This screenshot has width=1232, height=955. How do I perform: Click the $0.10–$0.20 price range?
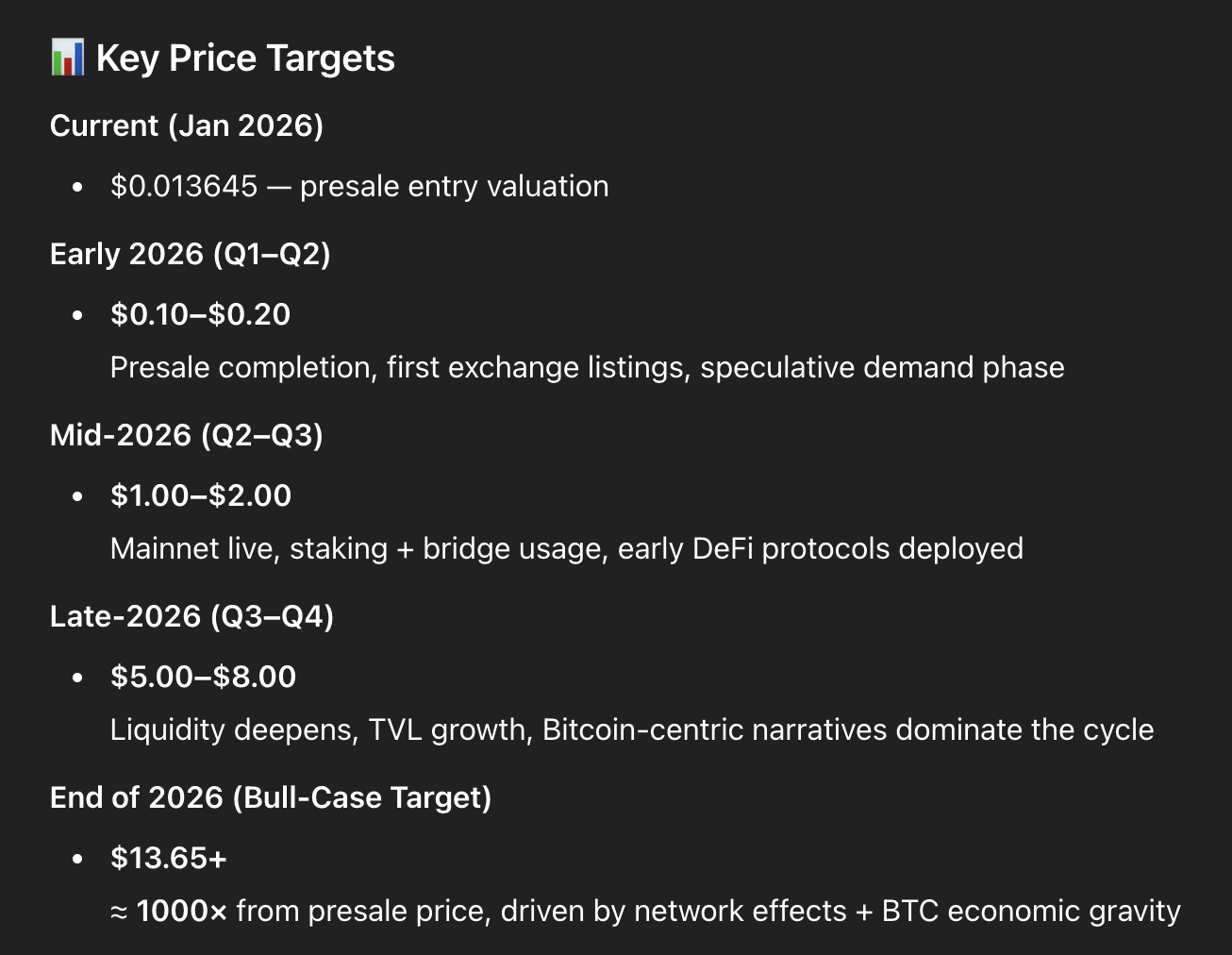(200, 314)
